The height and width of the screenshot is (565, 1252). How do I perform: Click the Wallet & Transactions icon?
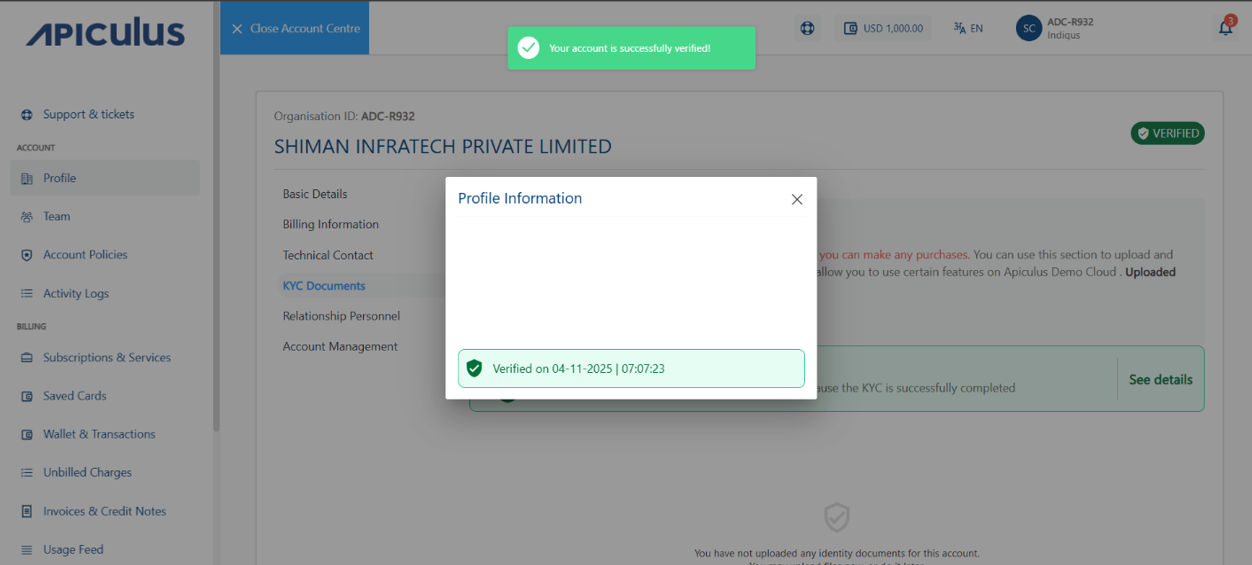27,435
